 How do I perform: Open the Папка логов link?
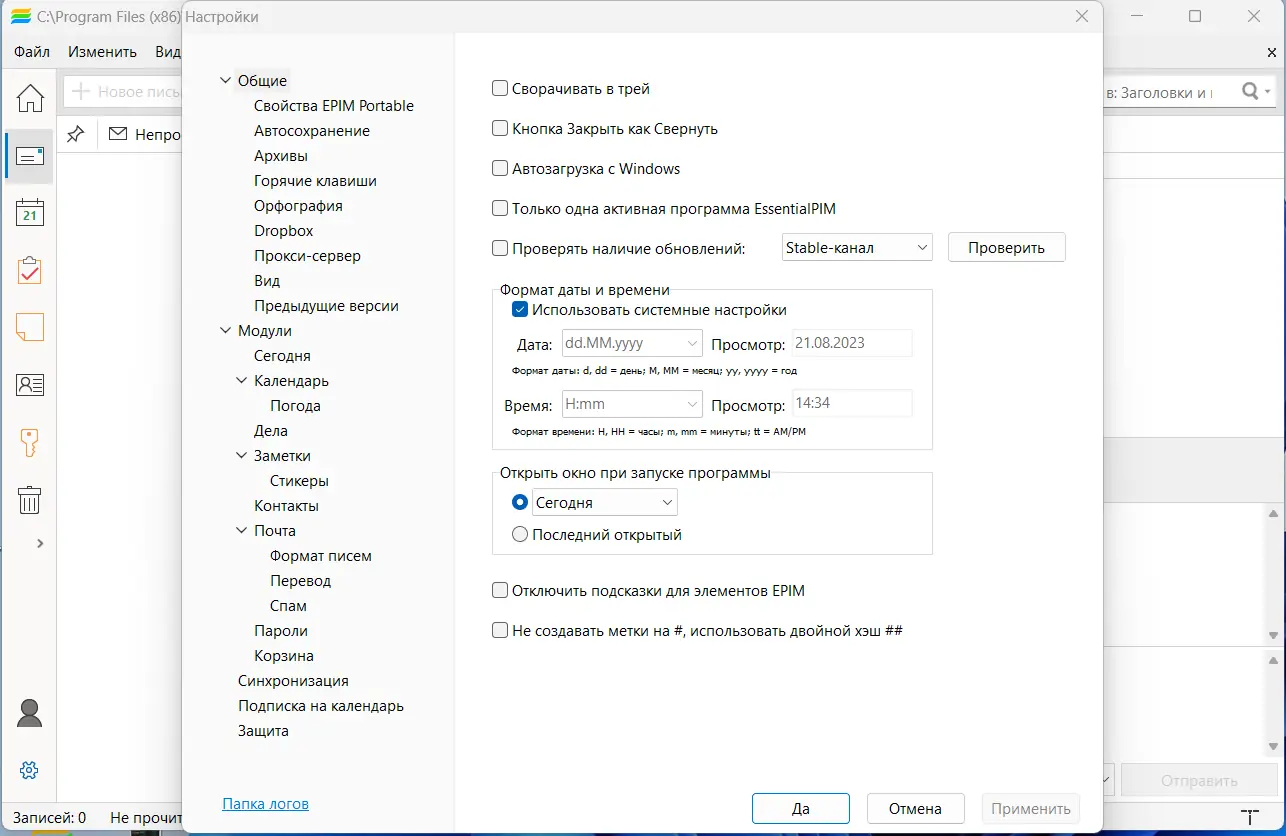point(265,803)
